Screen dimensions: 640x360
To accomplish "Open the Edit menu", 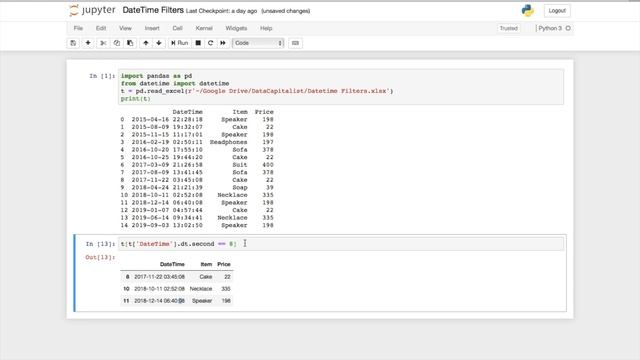I will click(x=101, y=28).
